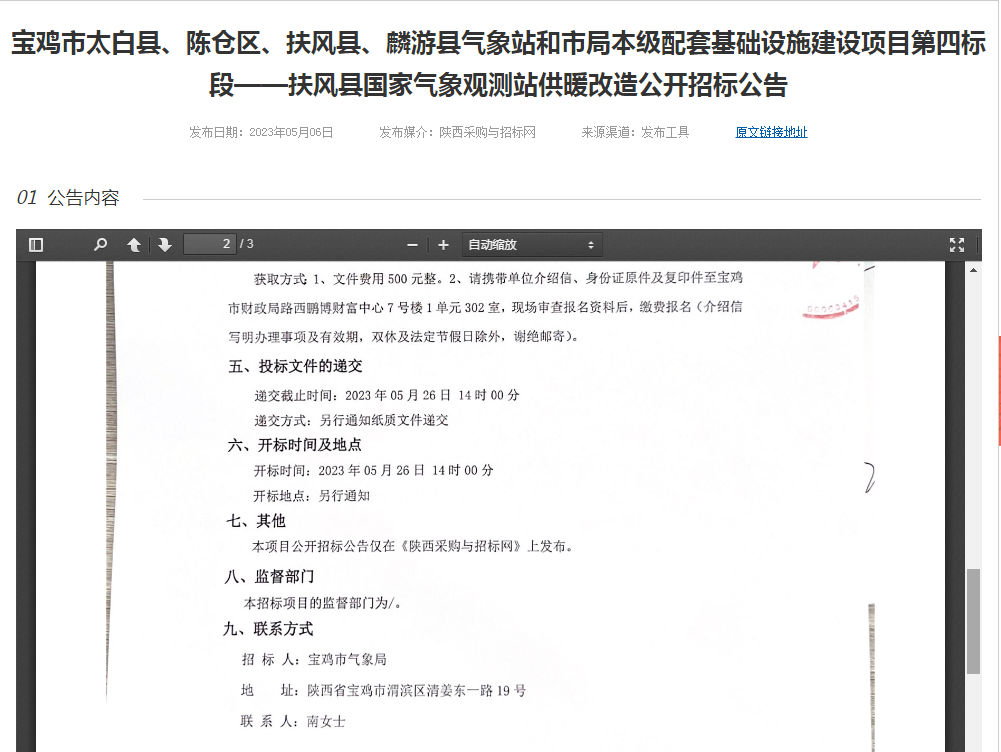This screenshot has width=1001, height=752.
Task: Click the 联系人 南女士 line
Action: [293, 721]
